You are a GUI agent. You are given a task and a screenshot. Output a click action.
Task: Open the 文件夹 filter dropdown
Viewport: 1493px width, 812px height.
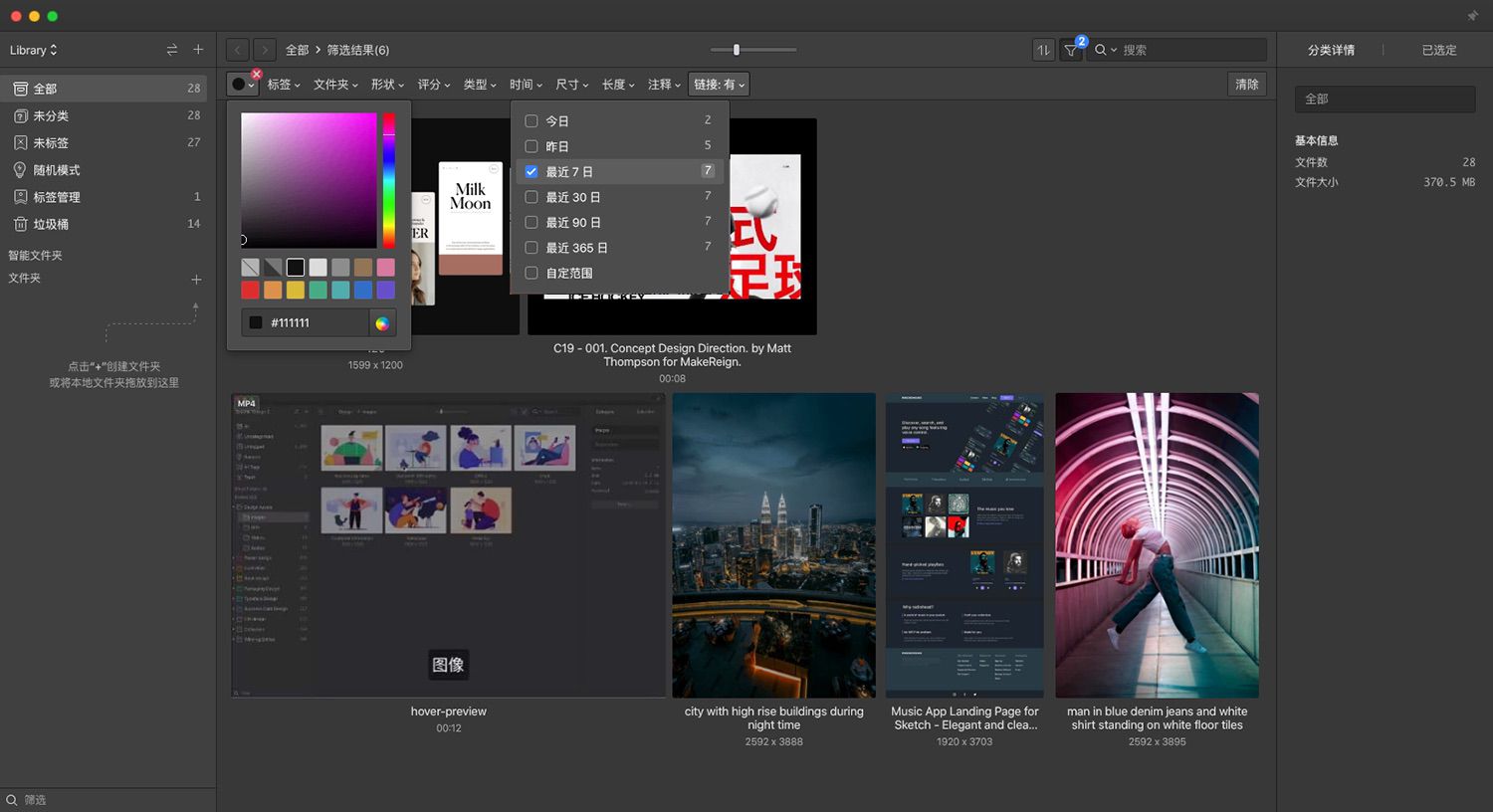click(335, 85)
